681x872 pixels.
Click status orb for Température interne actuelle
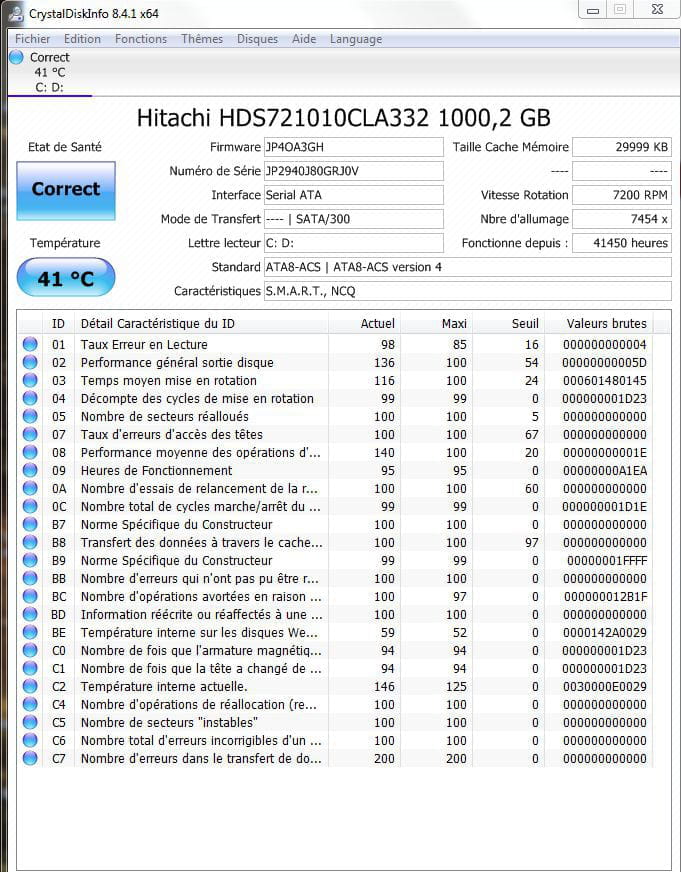[x=30, y=686]
